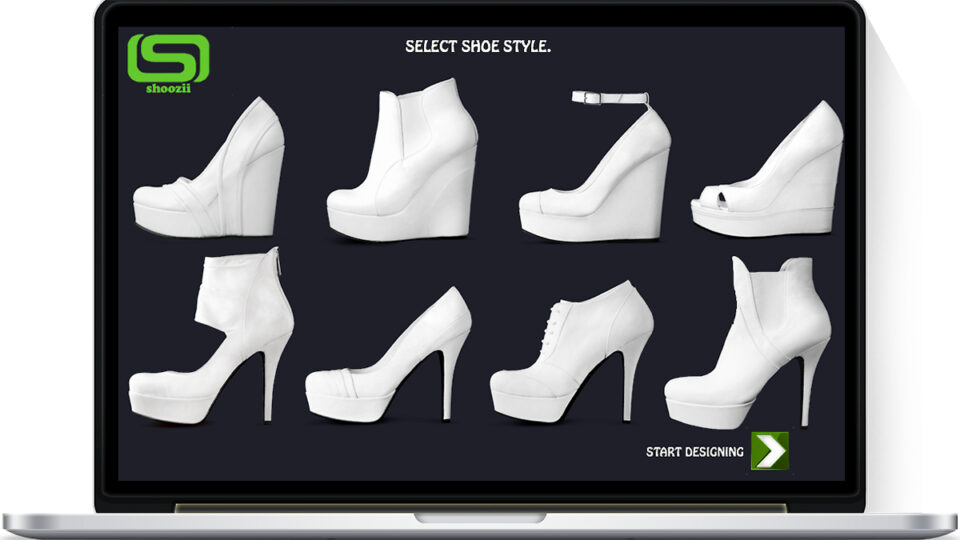Select the classic stiletto platform pump

pyautogui.click(x=388, y=354)
